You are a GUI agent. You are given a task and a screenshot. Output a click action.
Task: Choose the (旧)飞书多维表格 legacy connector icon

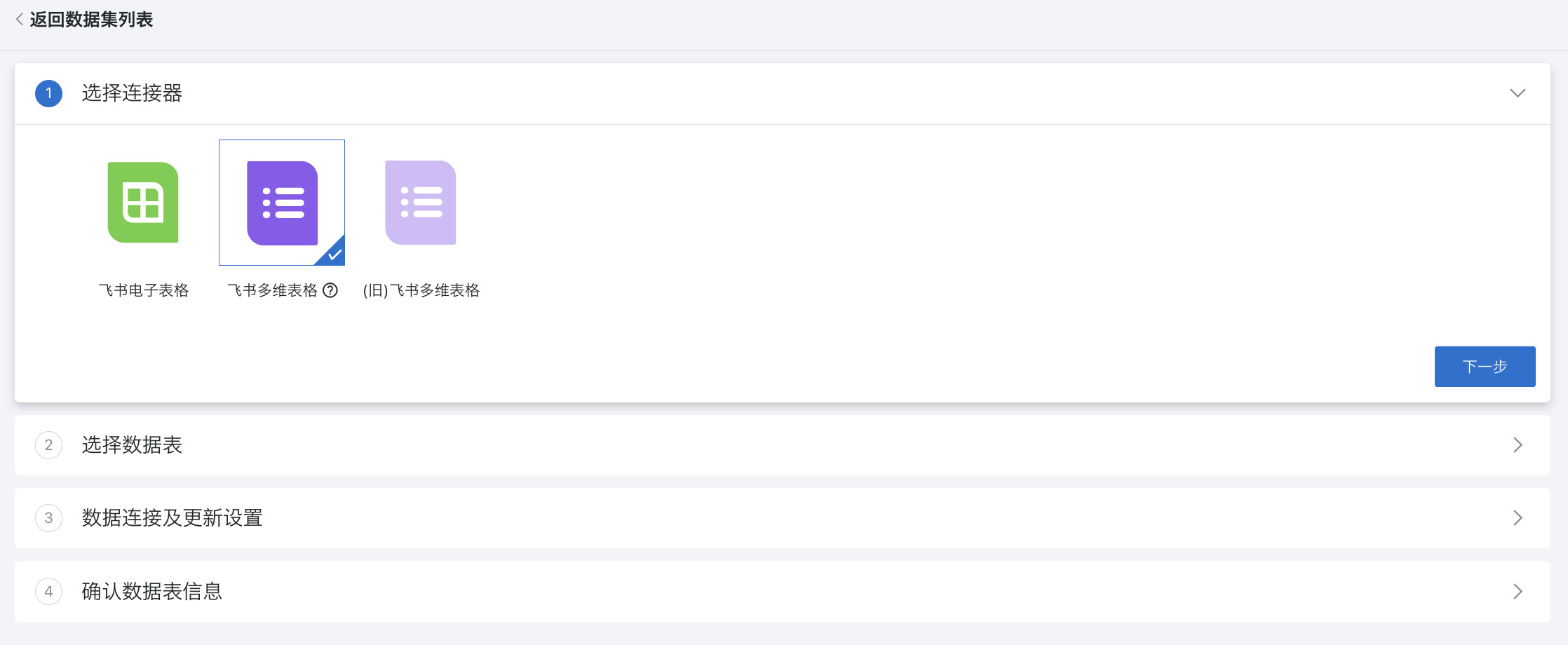point(421,203)
